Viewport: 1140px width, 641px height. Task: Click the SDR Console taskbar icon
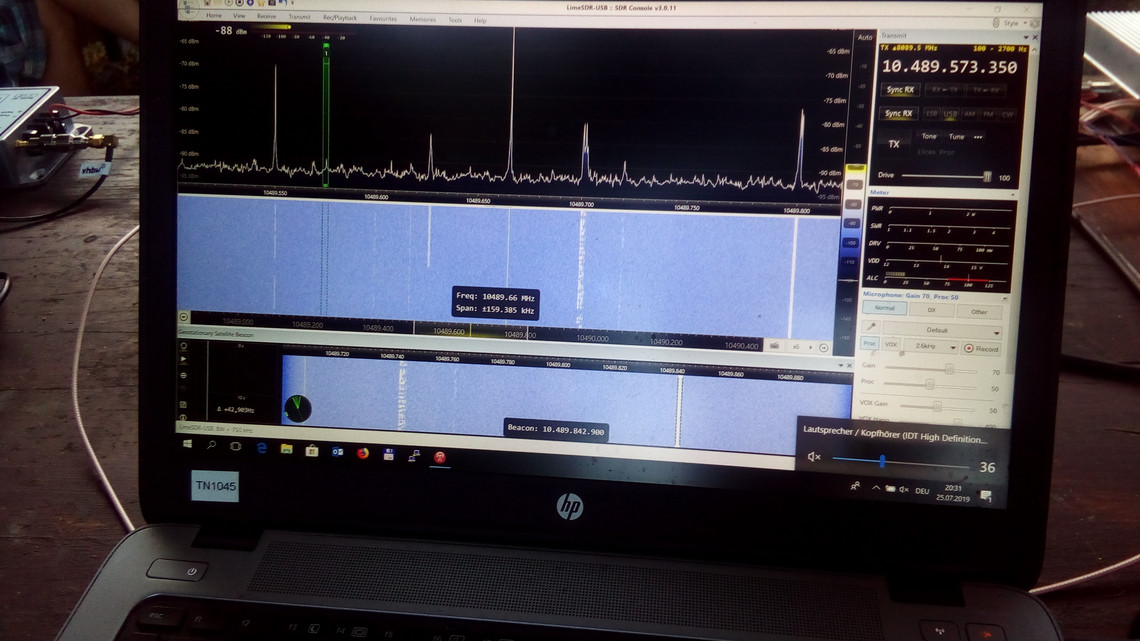tap(439, 457)
